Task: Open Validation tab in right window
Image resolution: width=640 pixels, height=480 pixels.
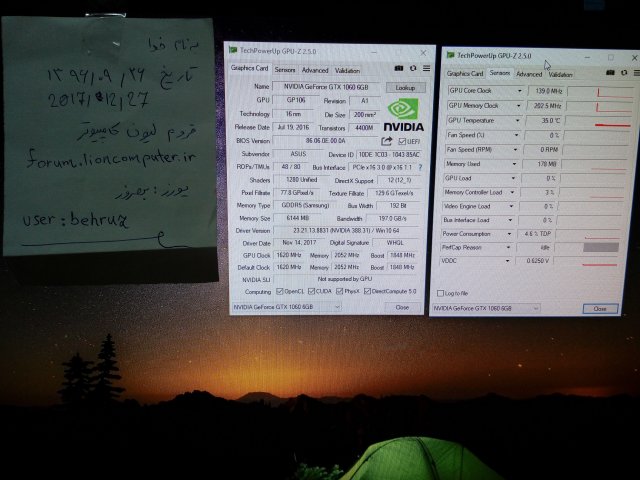Action: tap(560, 75)
